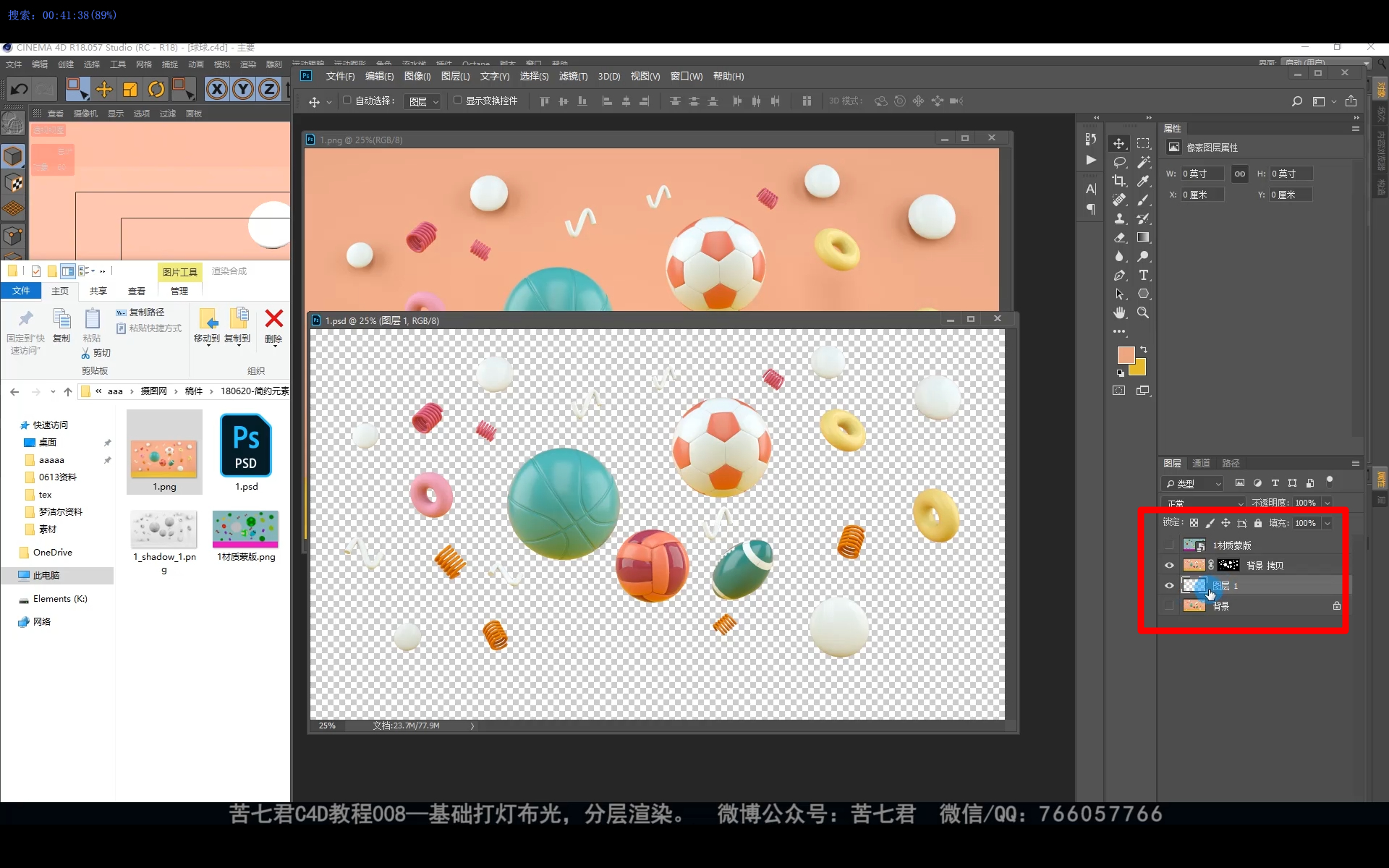Image resolution: width=1389 pixels, height=868 pixels.
Task: Select the Eyedropper tool
Action: pos(1143,181)
